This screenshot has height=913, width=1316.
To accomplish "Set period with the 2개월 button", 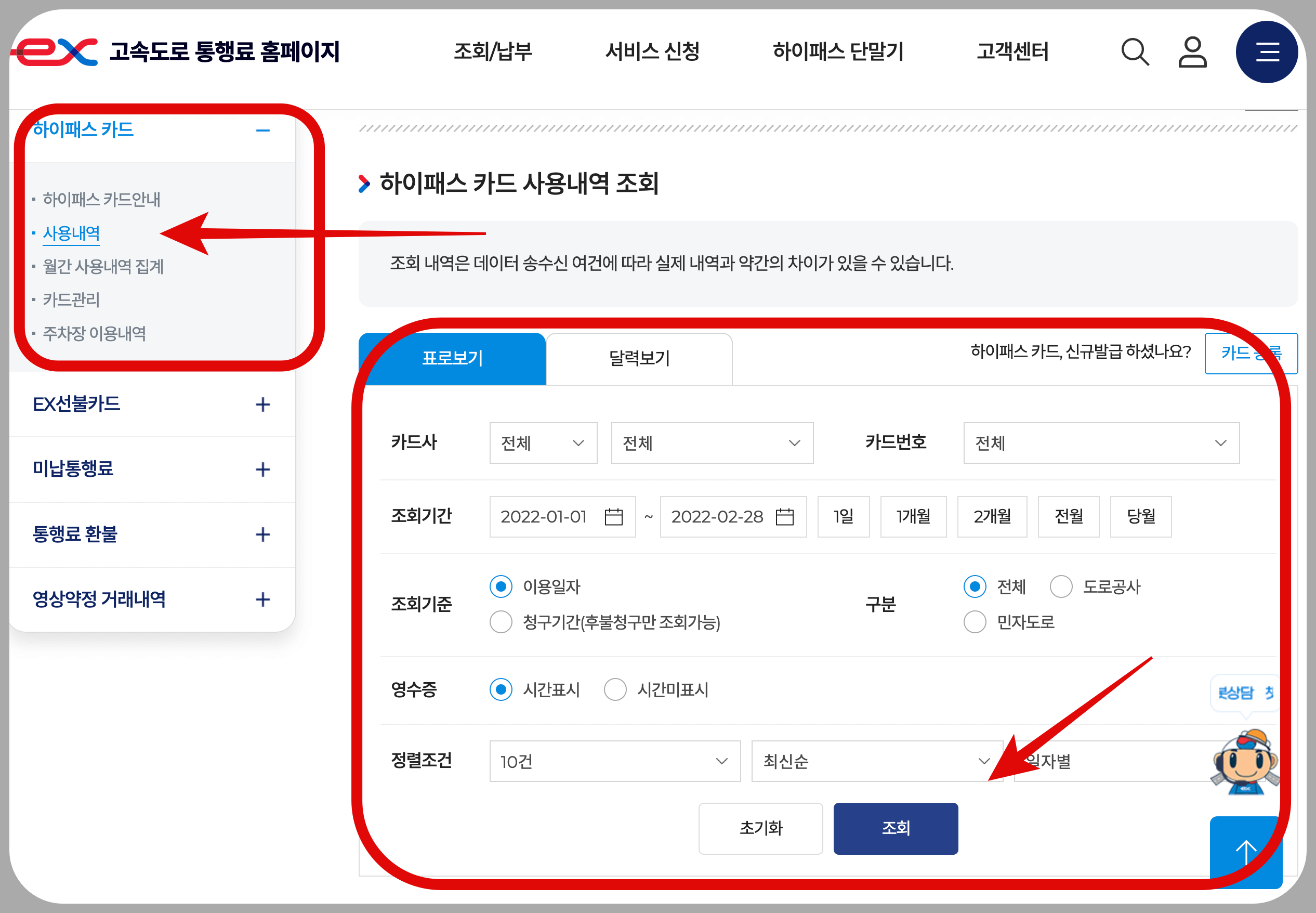I will pyautogui.click(x=992, y=517).
